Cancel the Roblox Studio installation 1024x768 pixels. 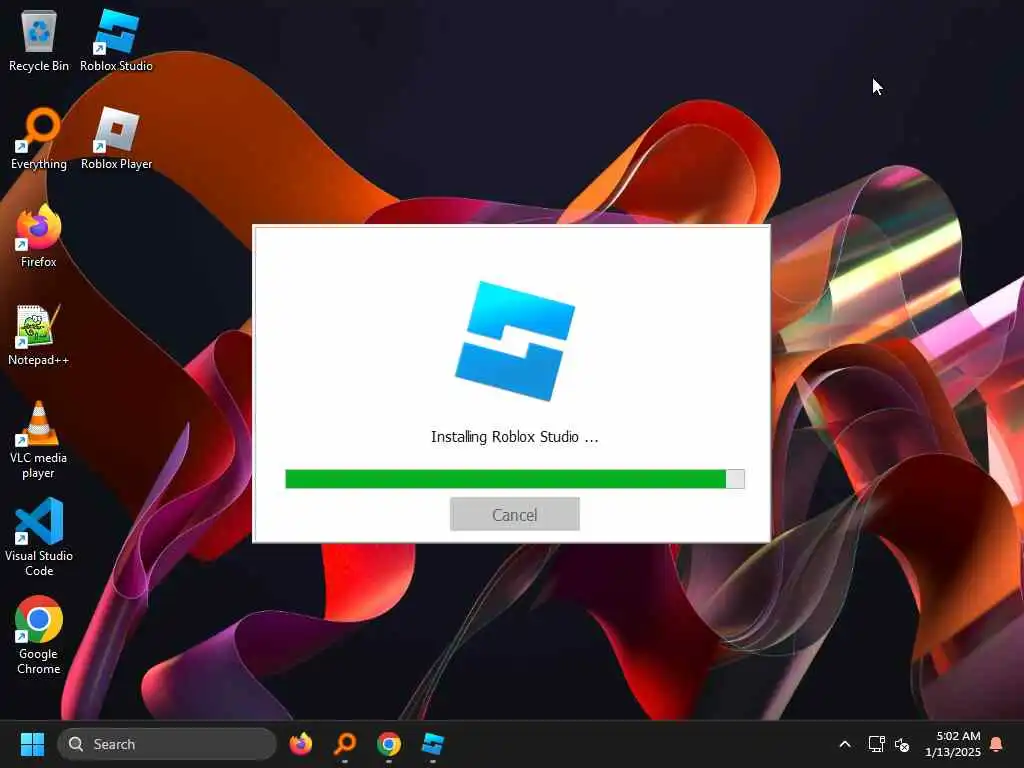[x=515, y=515]
